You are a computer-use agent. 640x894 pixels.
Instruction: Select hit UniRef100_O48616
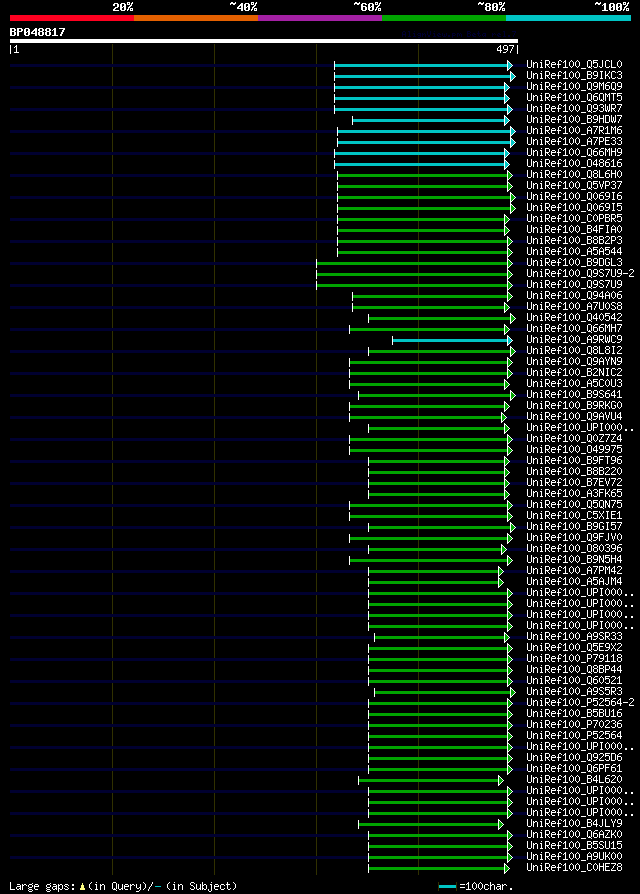574,164
